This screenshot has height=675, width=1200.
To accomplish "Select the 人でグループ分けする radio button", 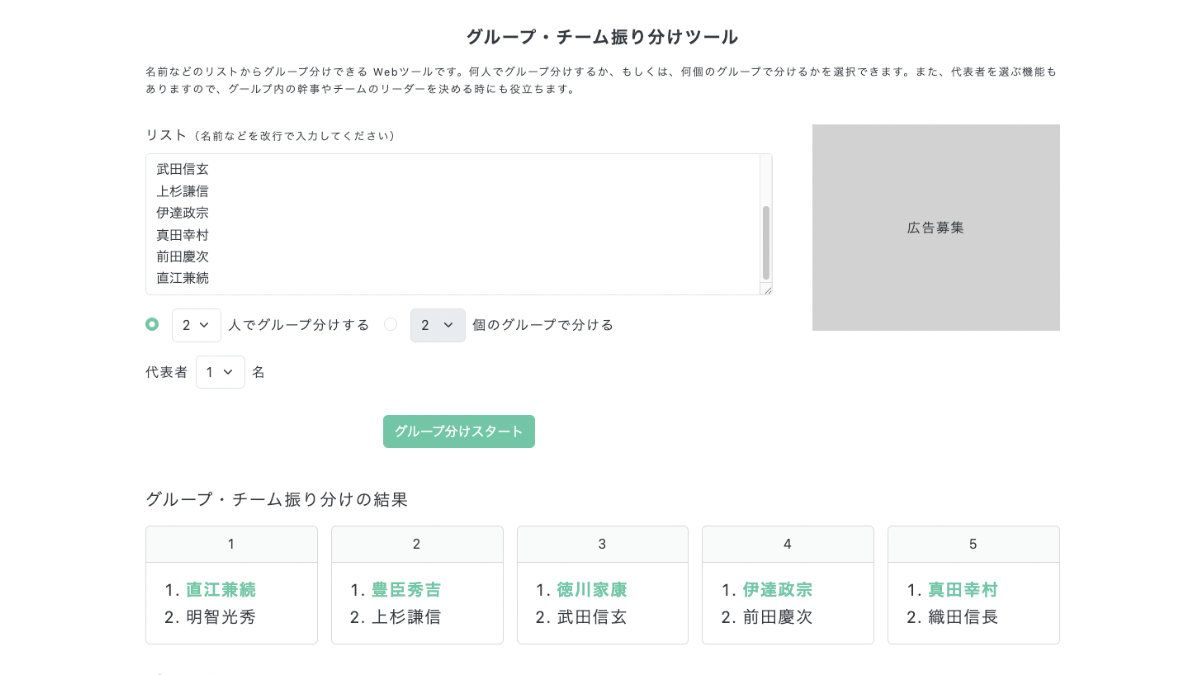I will [x=152, y=324].
